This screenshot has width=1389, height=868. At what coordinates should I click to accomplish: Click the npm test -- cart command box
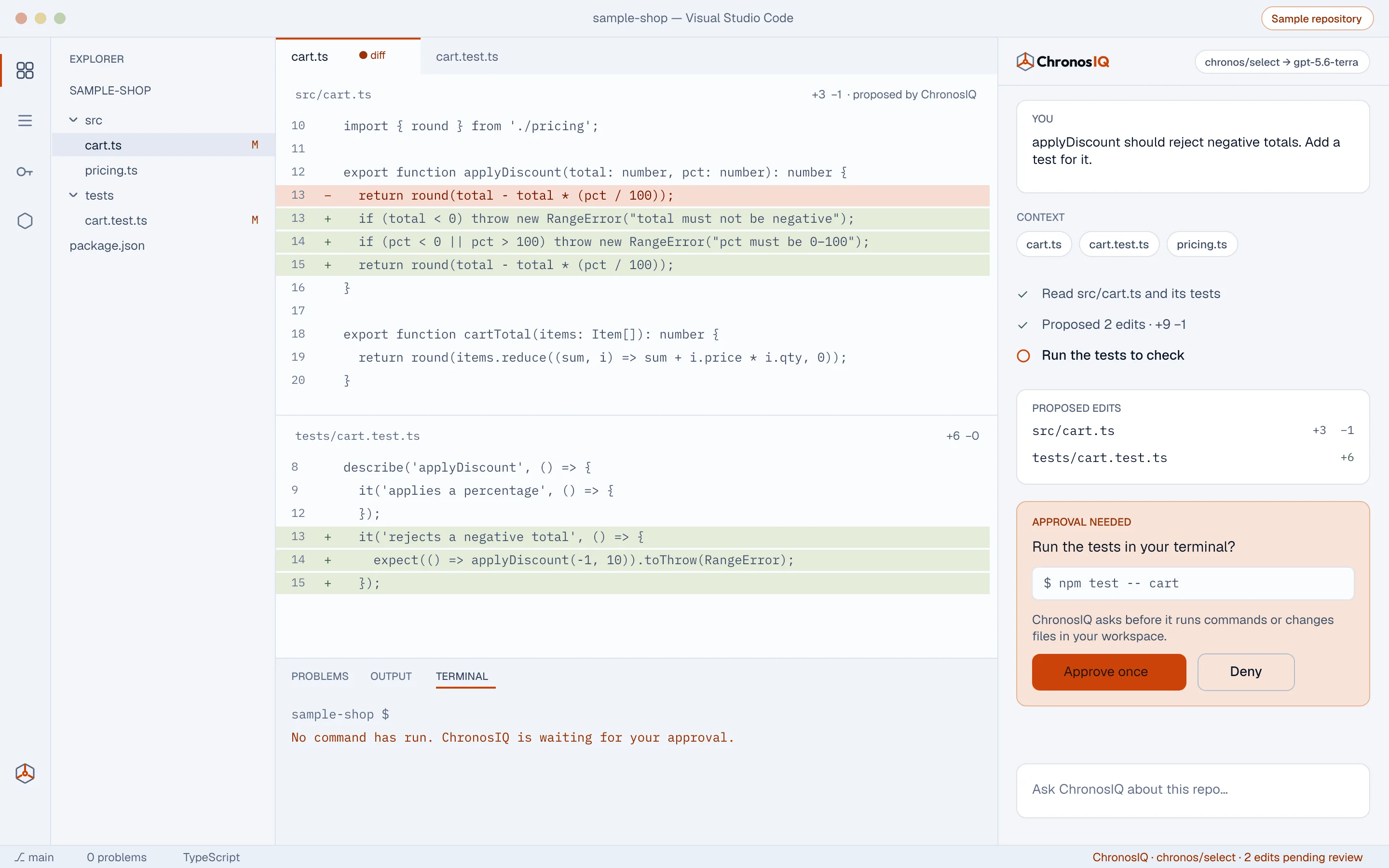[1193, 583]
